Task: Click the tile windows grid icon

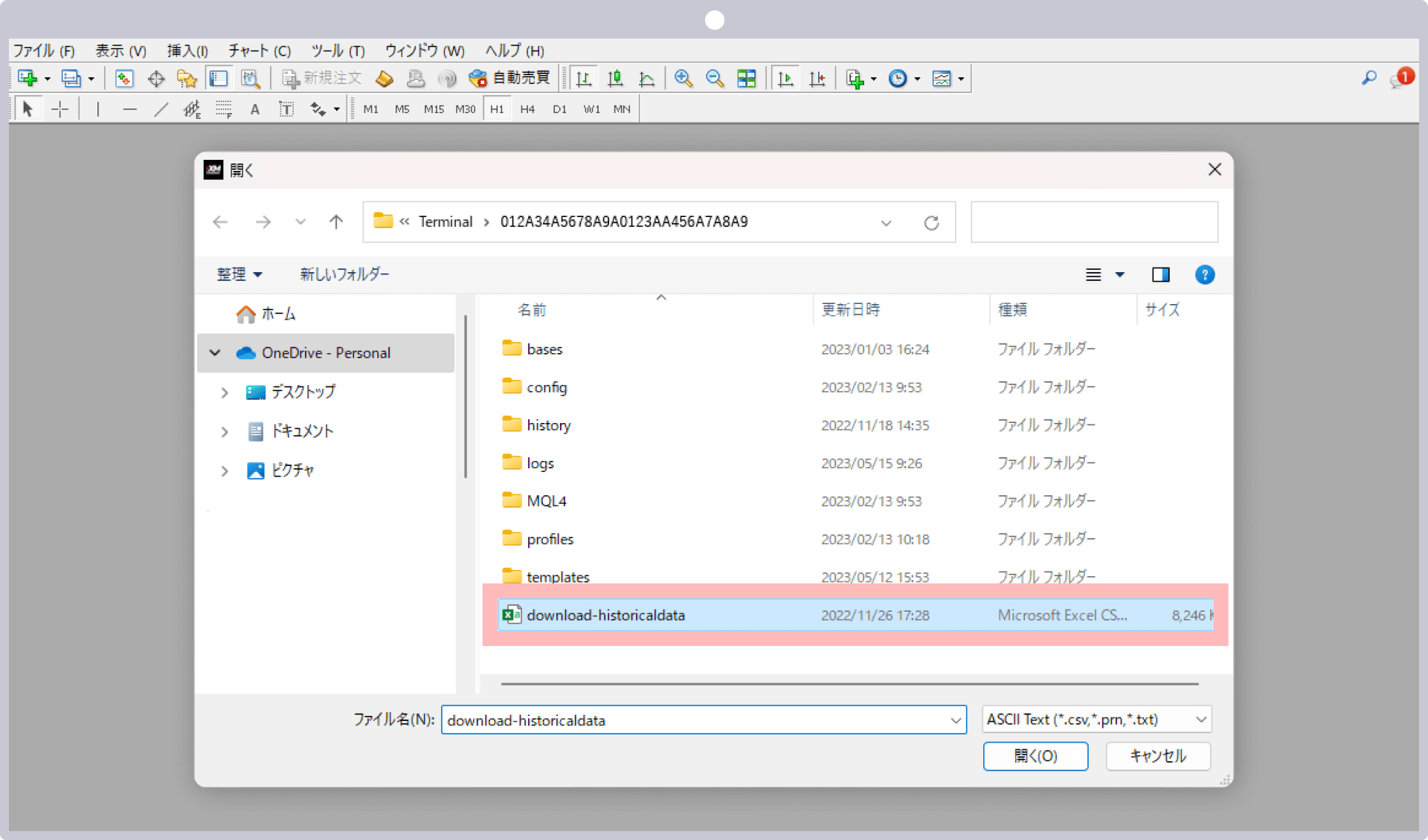Action: coord(746,78)
